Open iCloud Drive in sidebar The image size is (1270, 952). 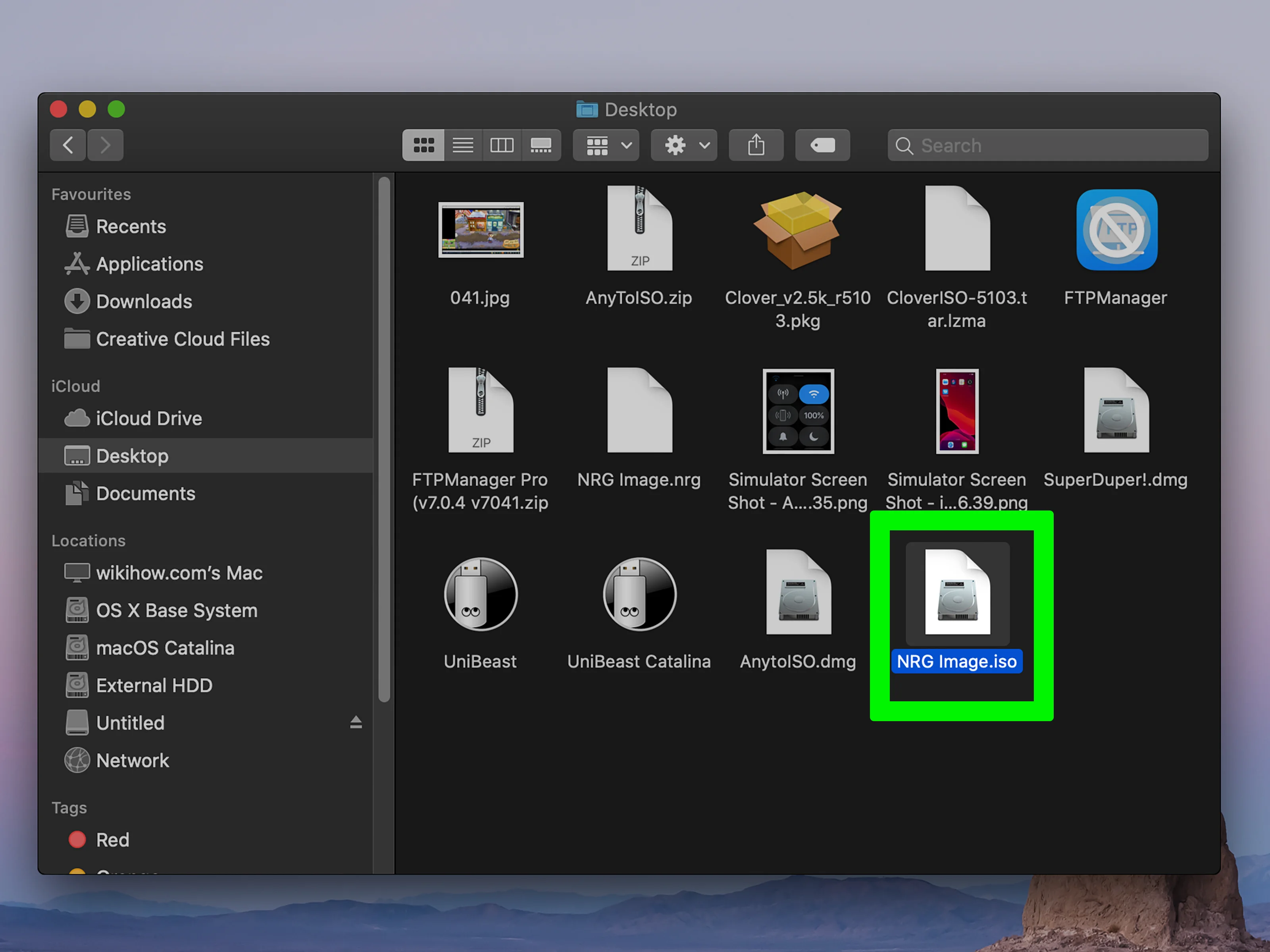point(148,418)
